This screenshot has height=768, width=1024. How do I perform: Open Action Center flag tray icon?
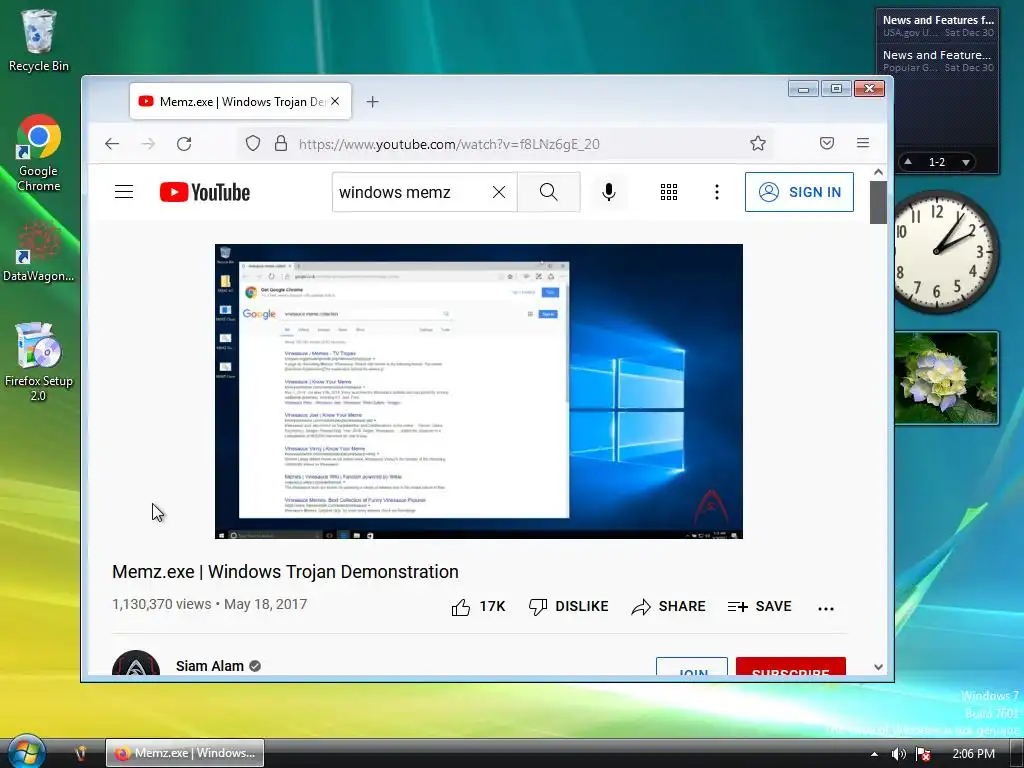(x=923, y=754)
